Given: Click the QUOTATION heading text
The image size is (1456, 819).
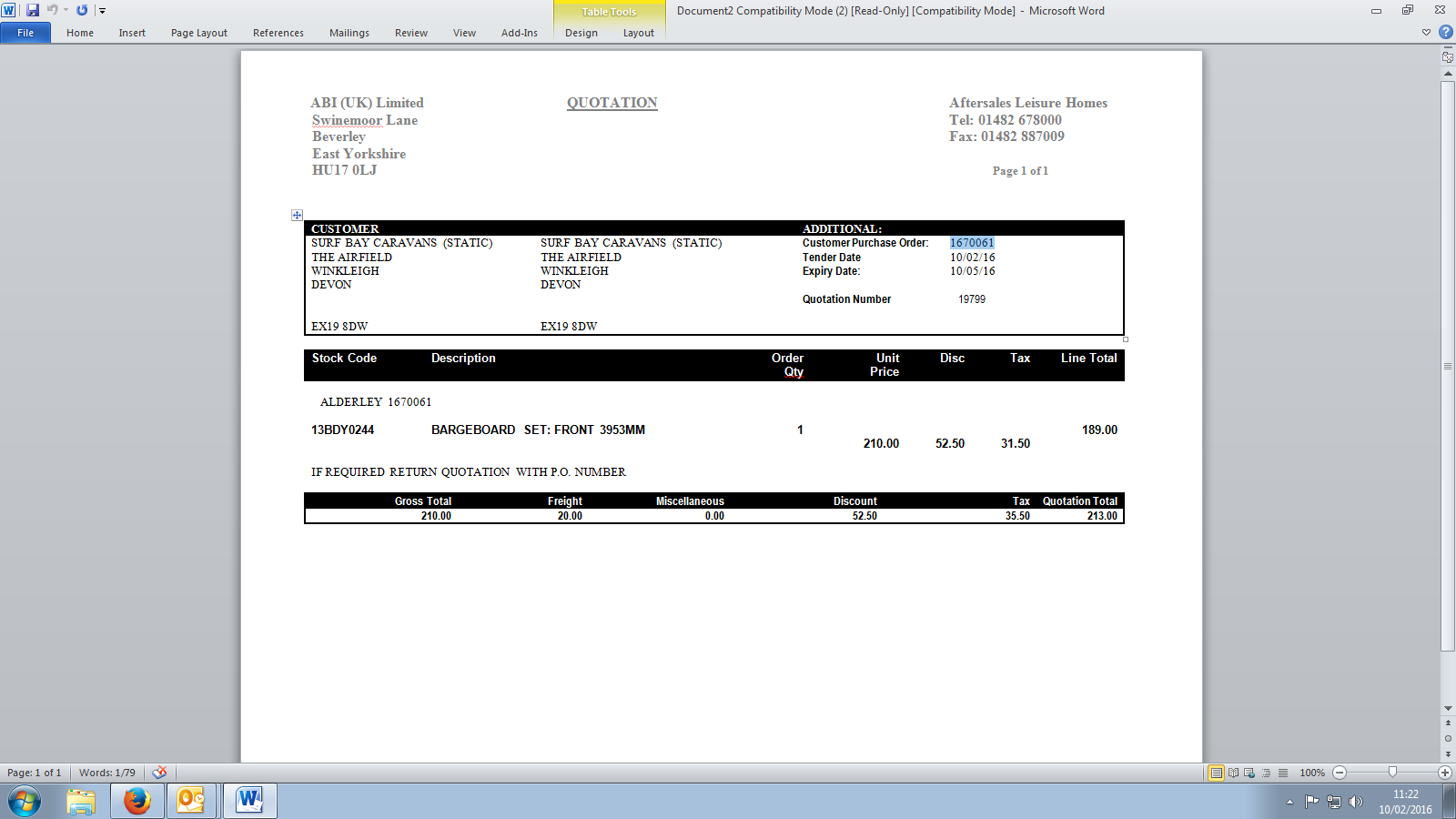Looking at the screenshot, I should 612,103.
